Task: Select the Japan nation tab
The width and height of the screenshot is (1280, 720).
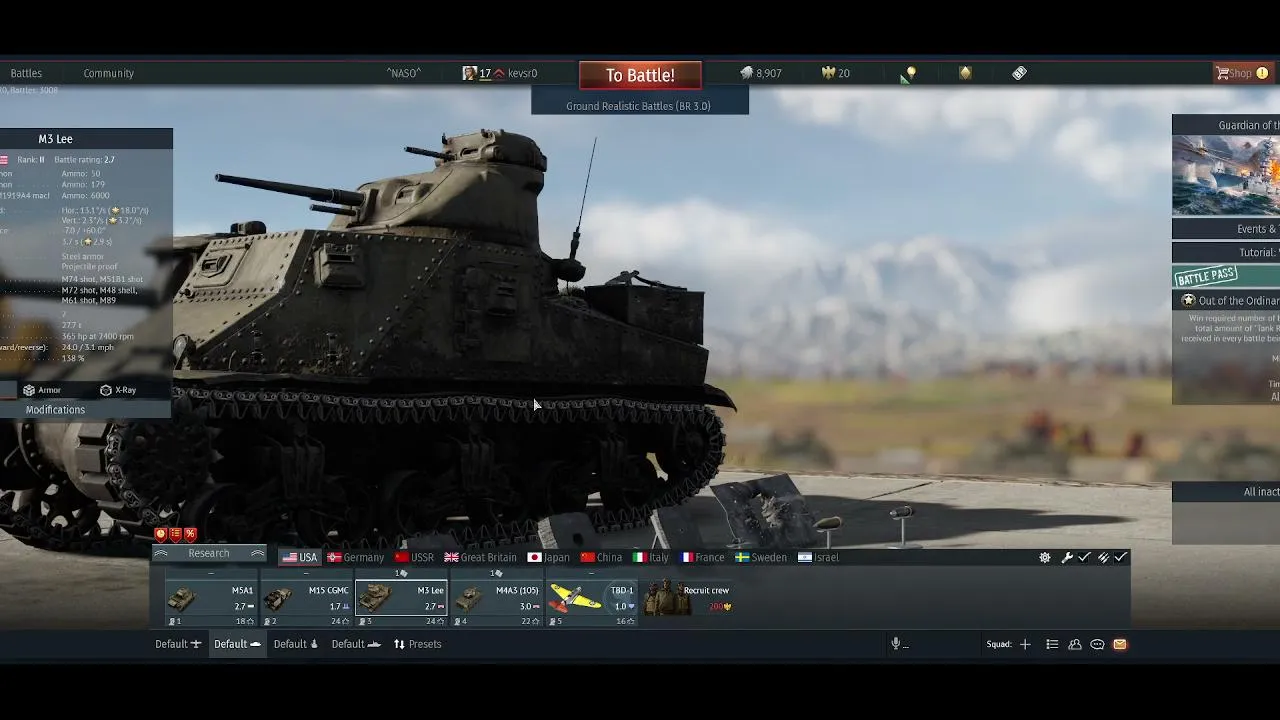Action: click(x=549, y=557)
